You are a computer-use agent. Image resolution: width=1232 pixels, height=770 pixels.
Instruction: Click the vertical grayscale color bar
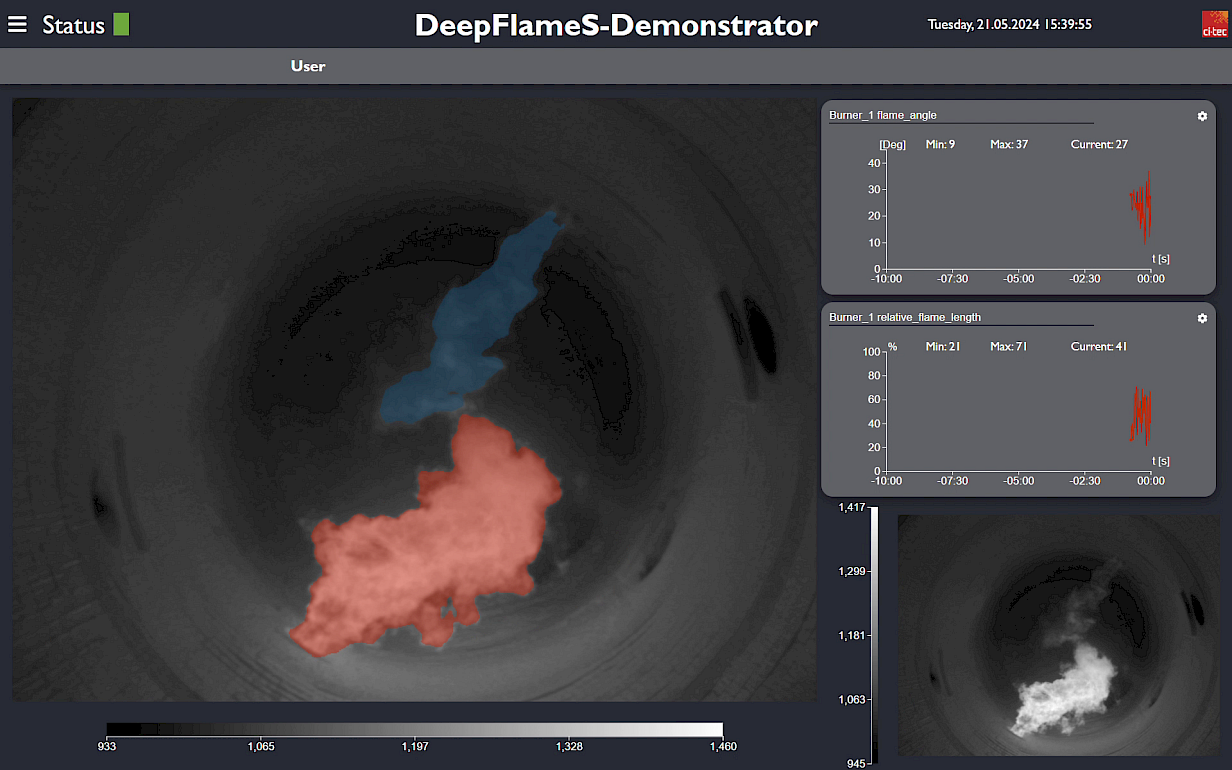point(874,635)
